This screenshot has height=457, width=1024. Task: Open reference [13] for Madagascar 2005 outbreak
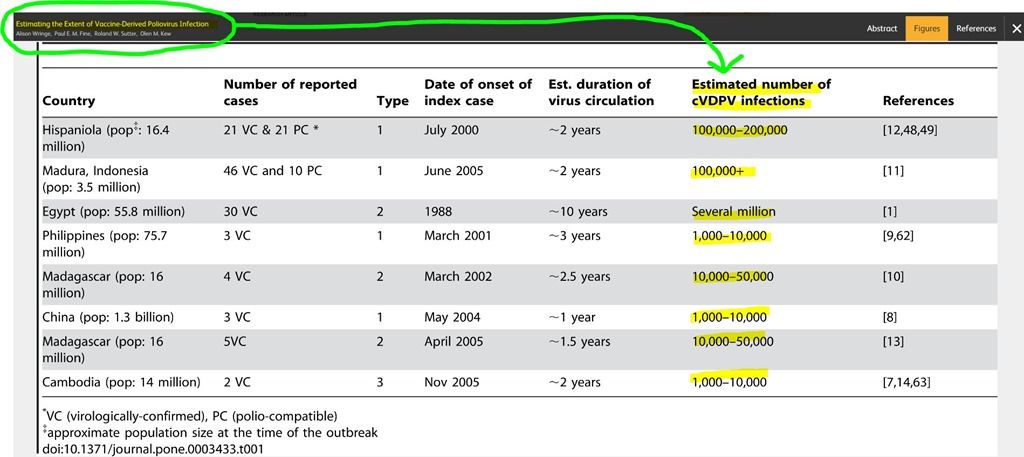click(x=893, y=341)
